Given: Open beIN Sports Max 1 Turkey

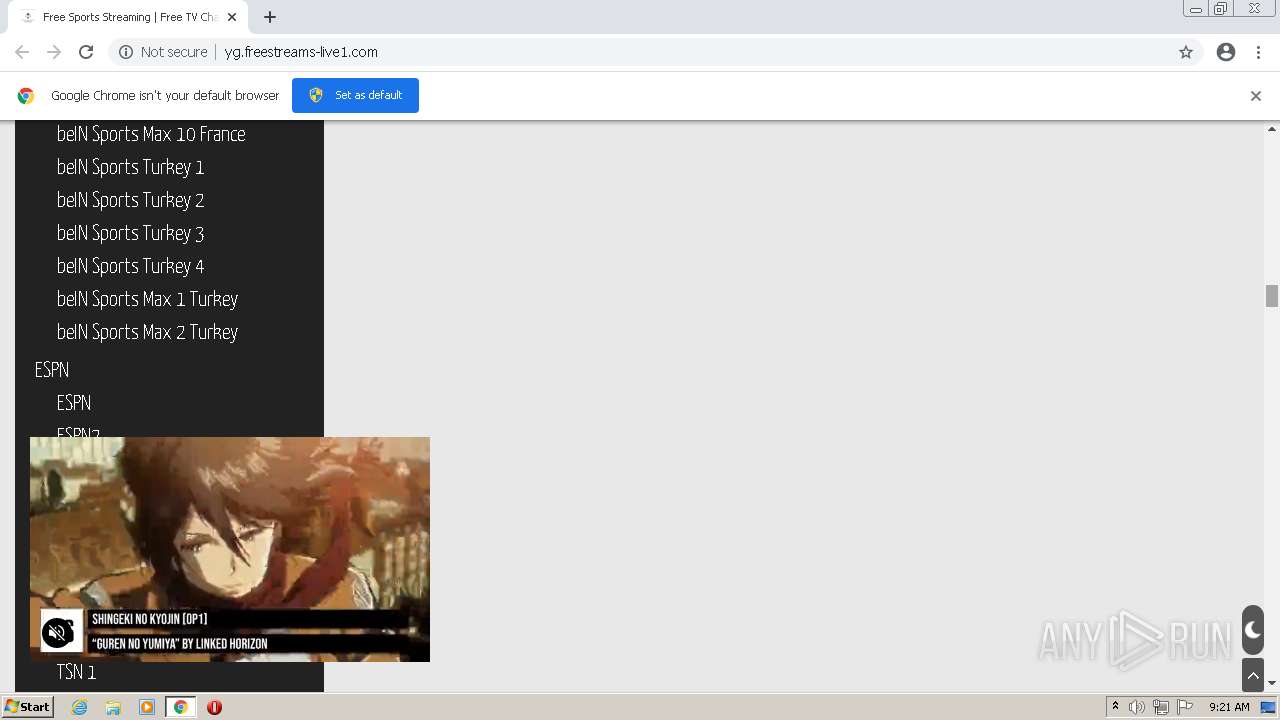Looking at the screenshot, I should (x=147, y=299).
